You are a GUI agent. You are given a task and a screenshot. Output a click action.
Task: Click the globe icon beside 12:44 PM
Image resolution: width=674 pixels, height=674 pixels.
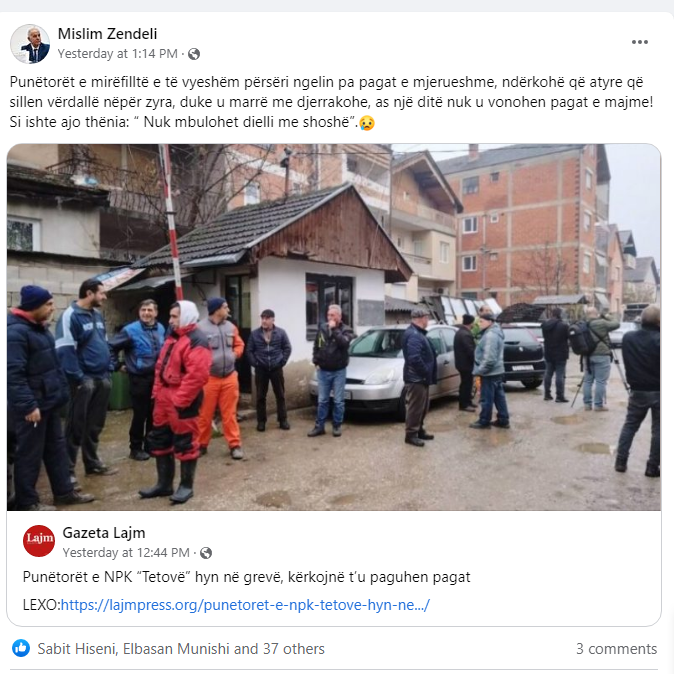pyautogui.click(x=206, y=553)
